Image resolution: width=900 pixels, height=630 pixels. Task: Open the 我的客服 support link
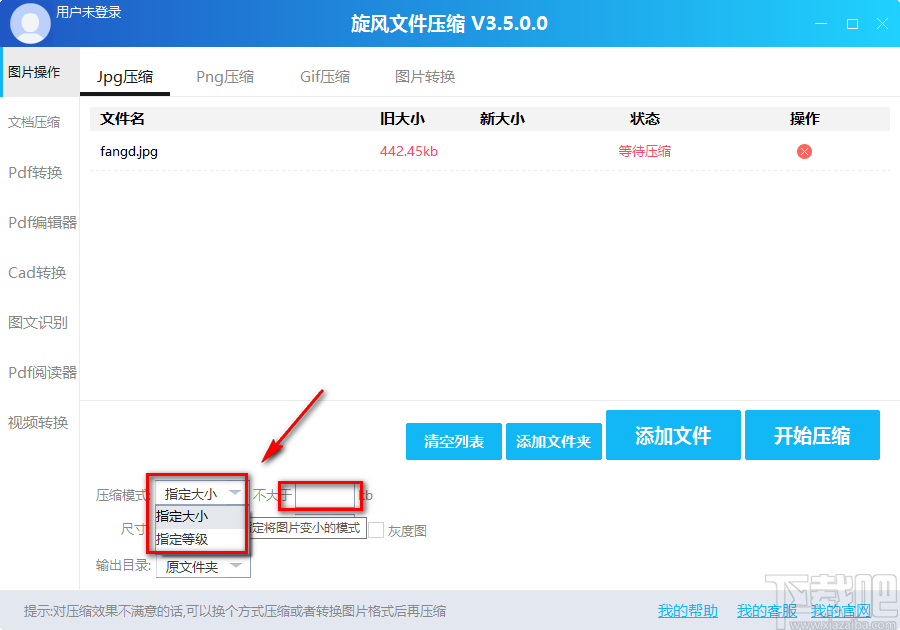point(765,610)
